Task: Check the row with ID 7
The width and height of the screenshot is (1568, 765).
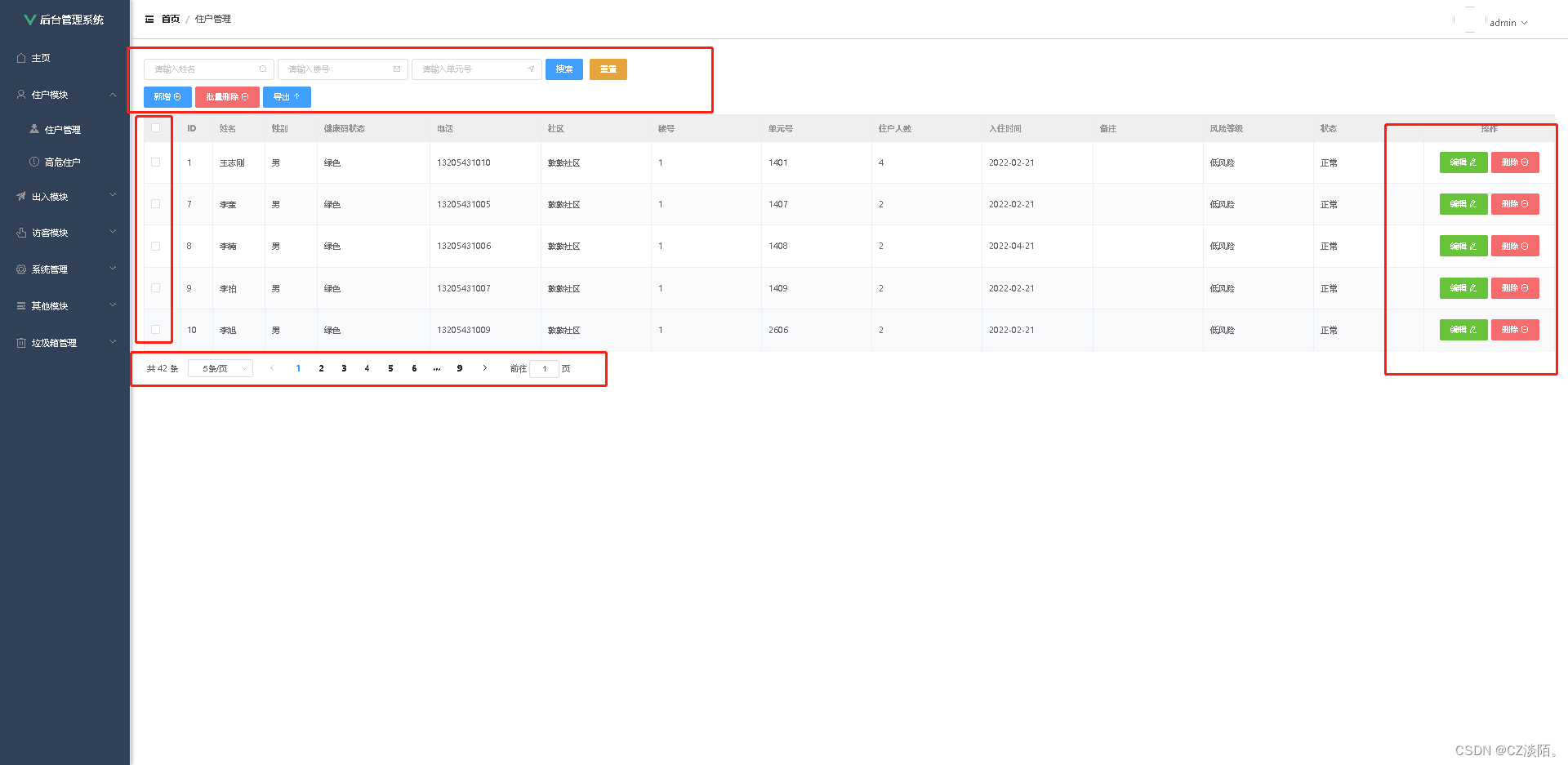Action: coord(155,204)
